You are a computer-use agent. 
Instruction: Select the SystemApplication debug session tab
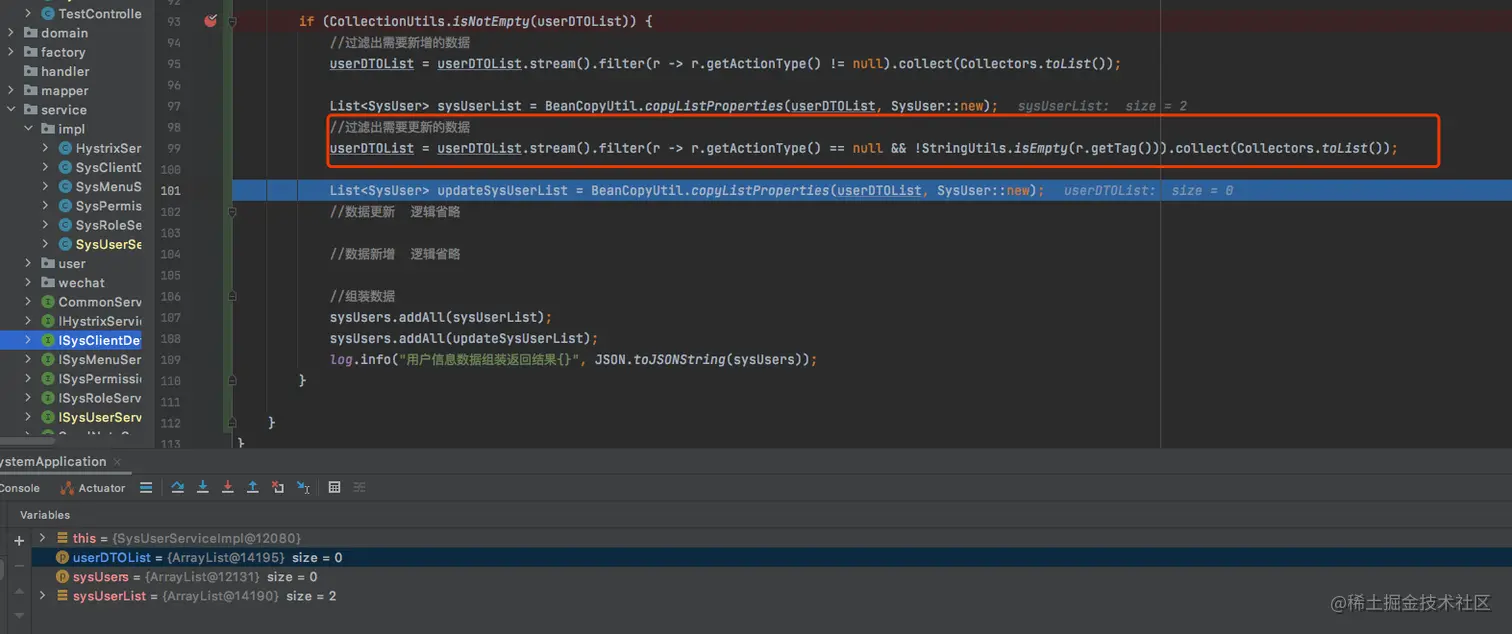coord(53,461)
